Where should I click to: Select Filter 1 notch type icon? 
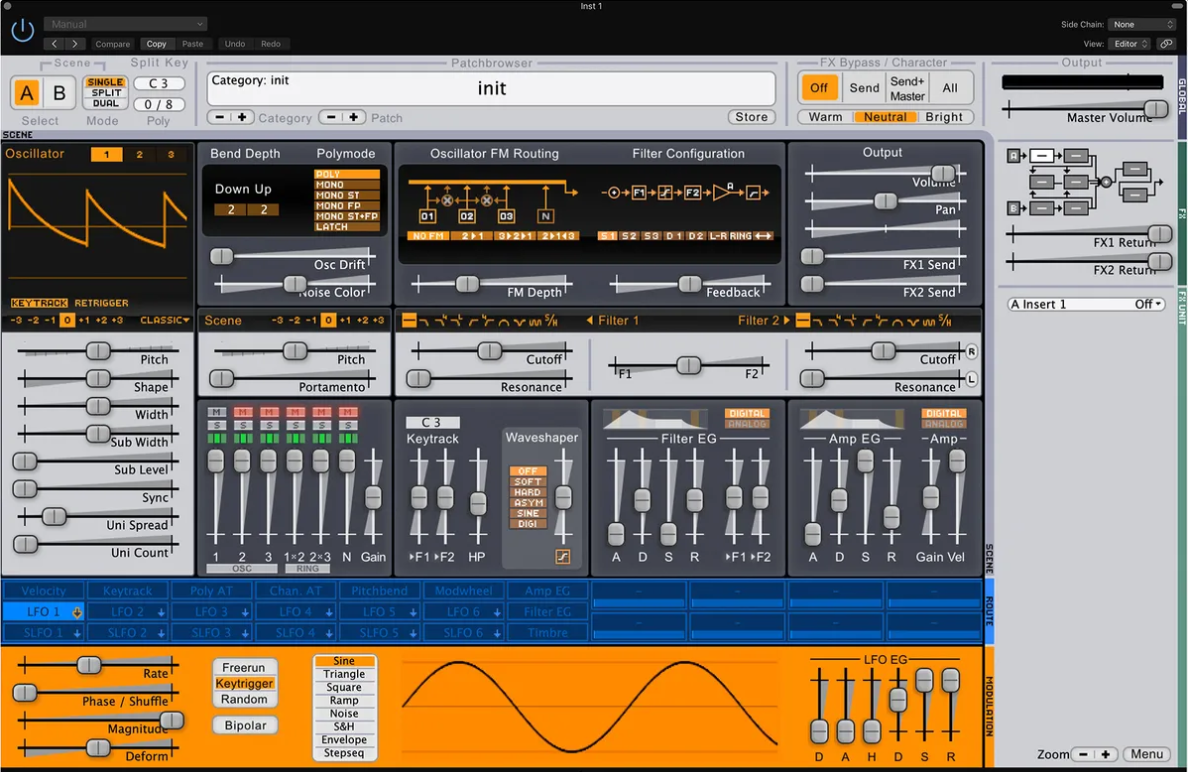[519, 321]
